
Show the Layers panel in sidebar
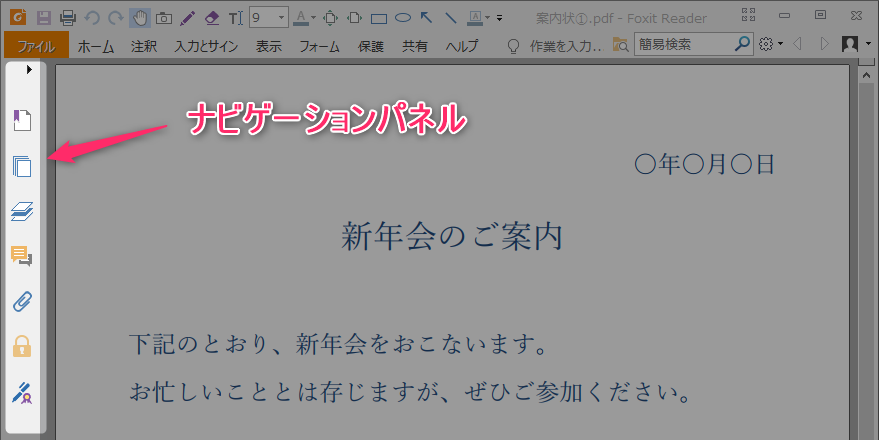click(22, 211)
